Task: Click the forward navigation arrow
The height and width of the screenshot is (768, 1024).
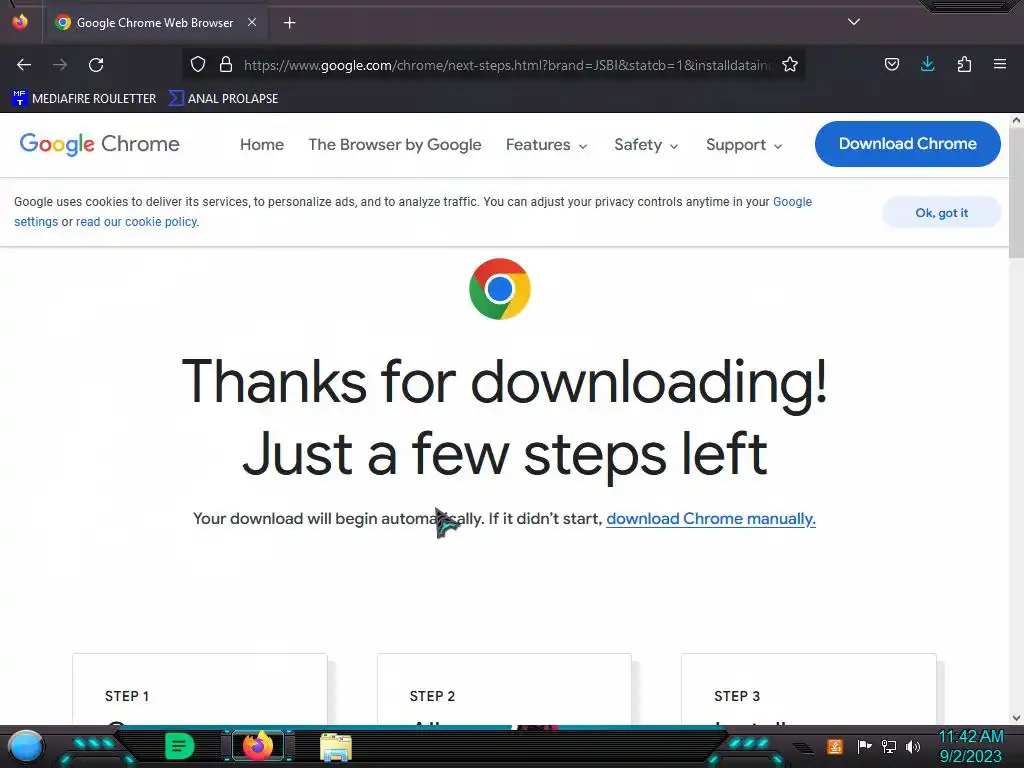Action: [60, 65]
